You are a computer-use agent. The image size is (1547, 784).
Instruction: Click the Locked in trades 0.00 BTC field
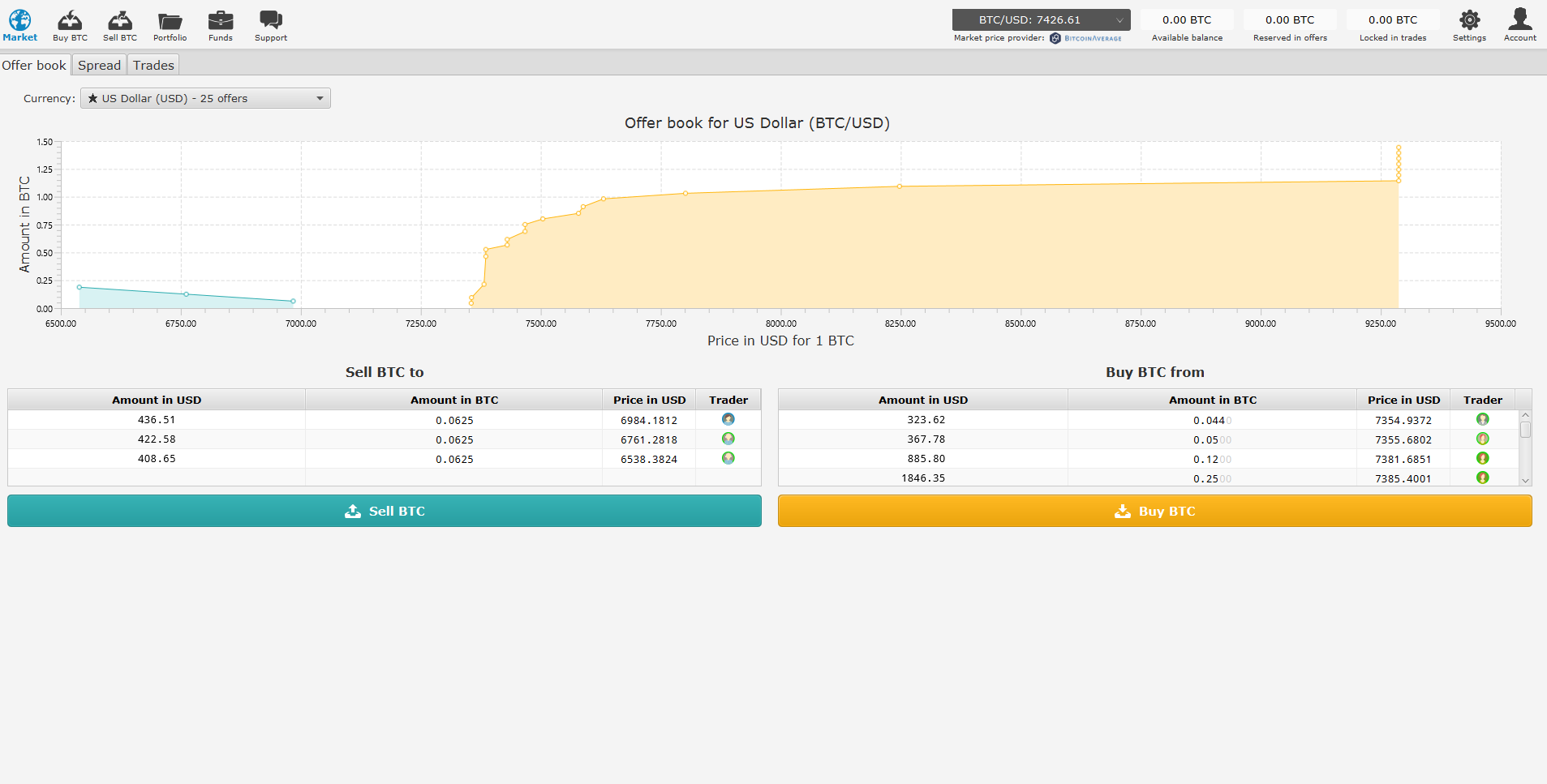1393,19
